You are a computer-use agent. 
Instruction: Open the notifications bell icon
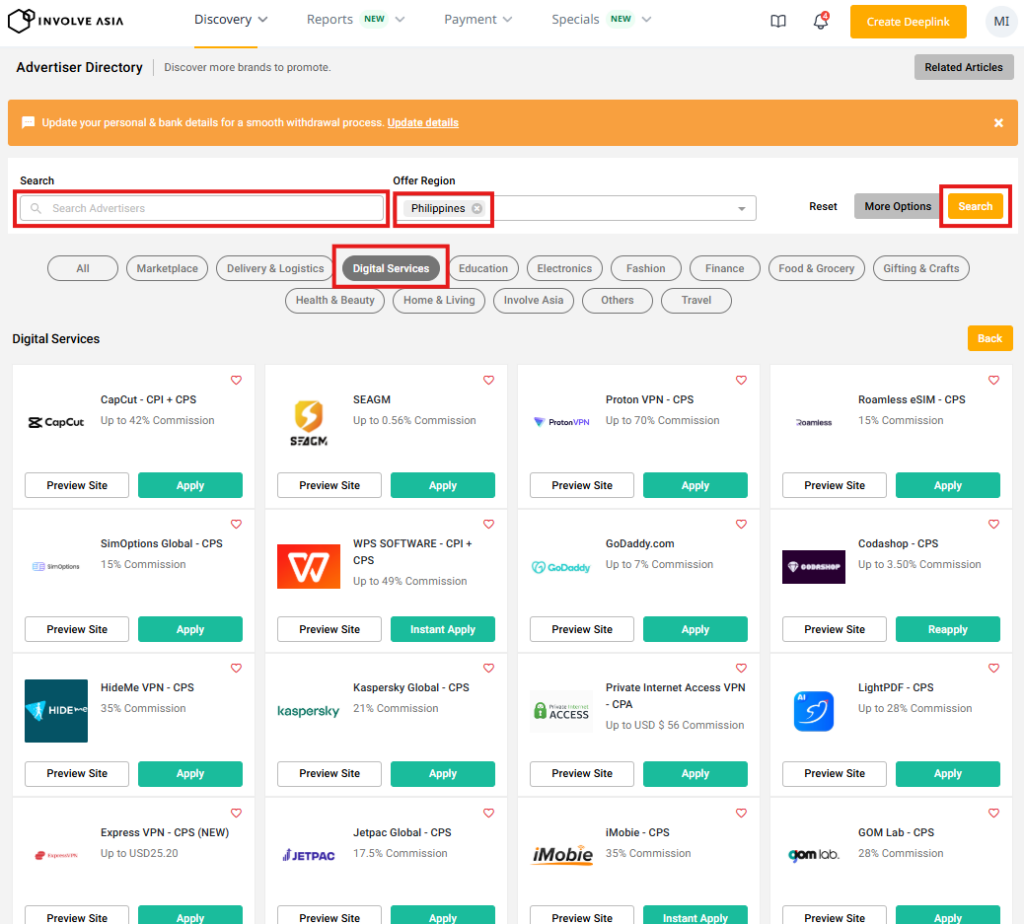click(821, 21)
